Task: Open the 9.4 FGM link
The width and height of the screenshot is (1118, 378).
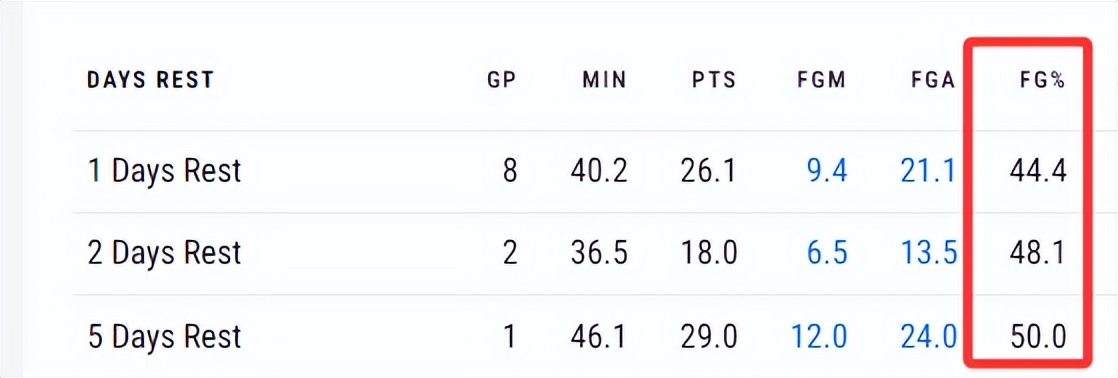Action: [x=827, y=172]
